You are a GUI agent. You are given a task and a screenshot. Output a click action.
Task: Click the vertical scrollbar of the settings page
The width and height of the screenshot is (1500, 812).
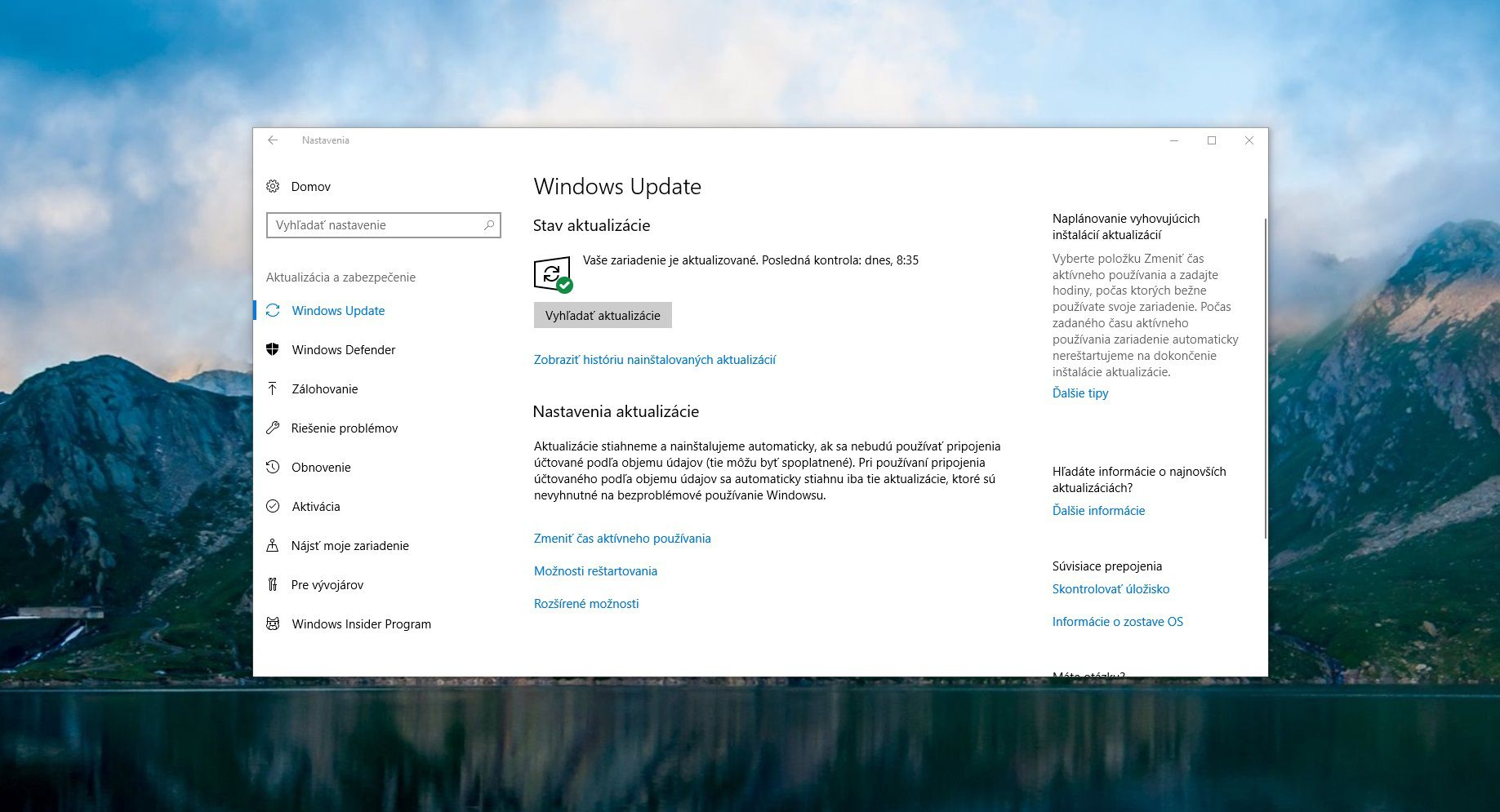click(x=1265, y=378)
